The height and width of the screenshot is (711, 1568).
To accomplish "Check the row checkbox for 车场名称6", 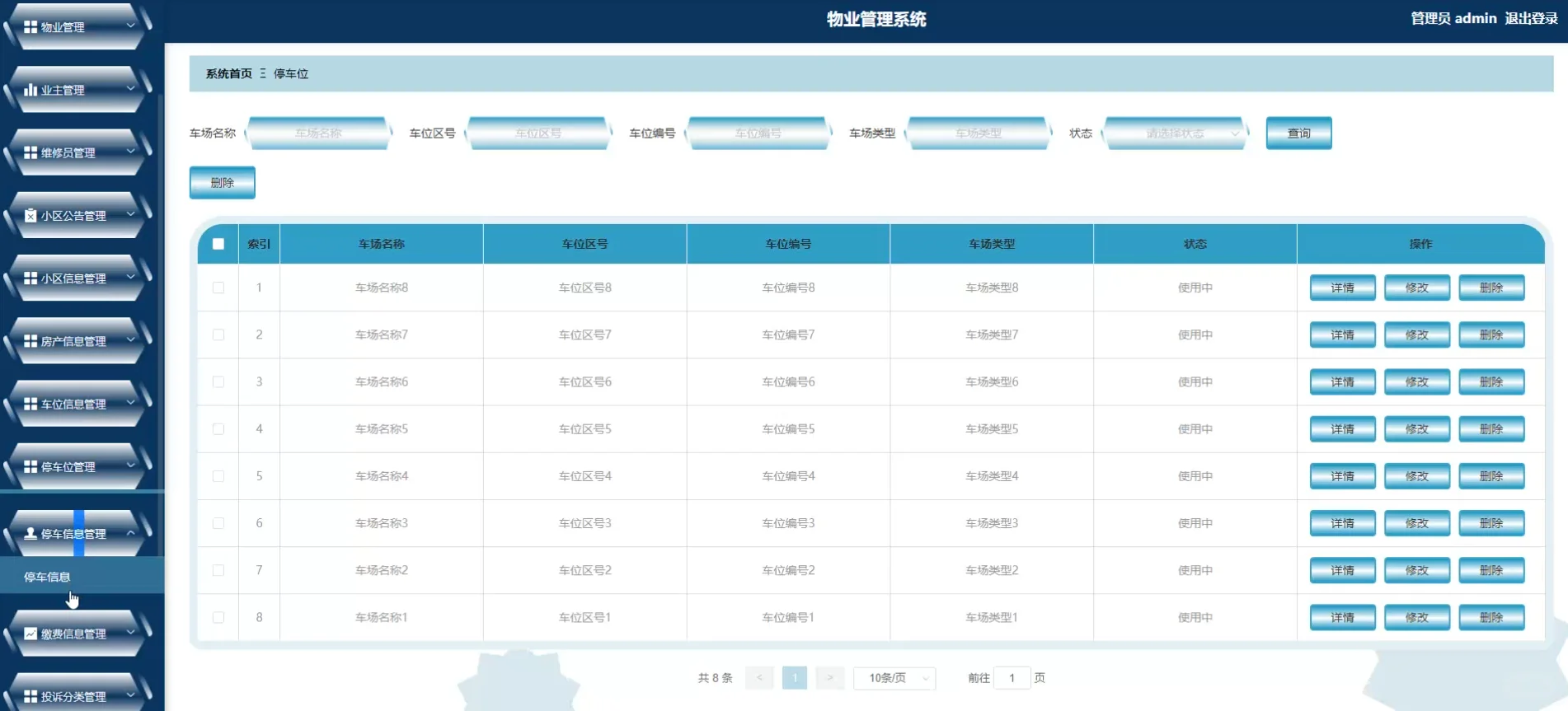I will 218,381.
